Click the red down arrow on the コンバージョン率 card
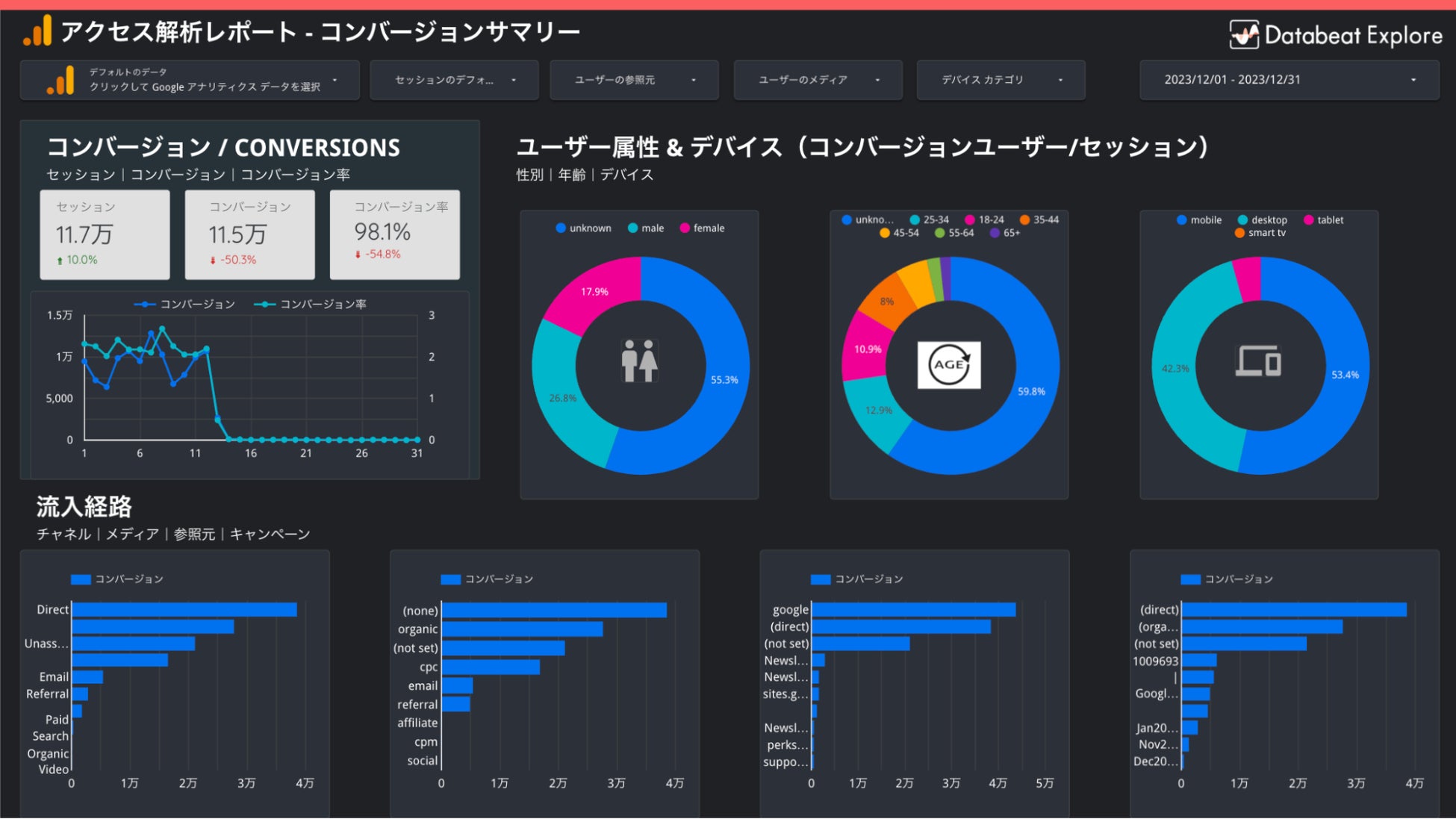Viewport: 1456px width, 819px height. (358, 255)
